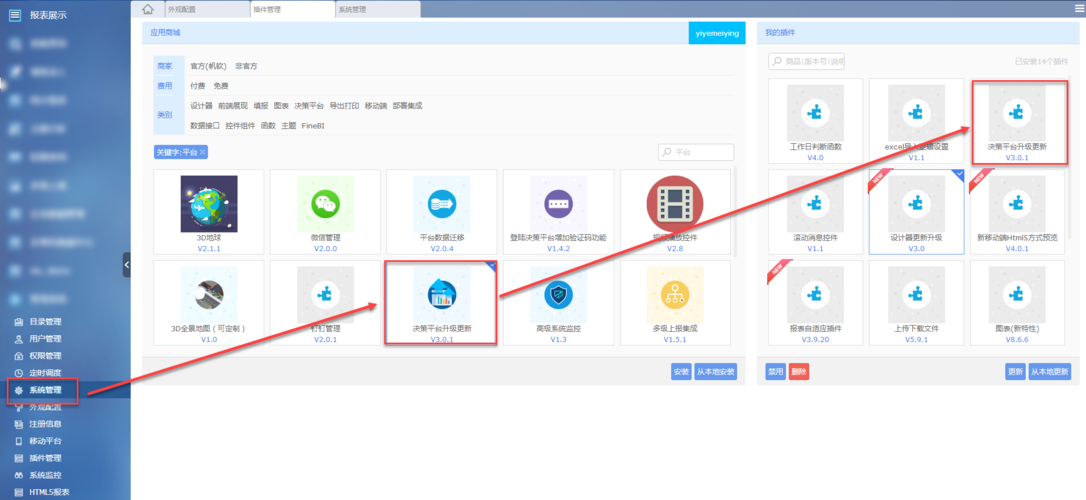Screen dimensions: 1086x500
Task: Open the top-right menu icon
Action: click(x=1078, y=9)
